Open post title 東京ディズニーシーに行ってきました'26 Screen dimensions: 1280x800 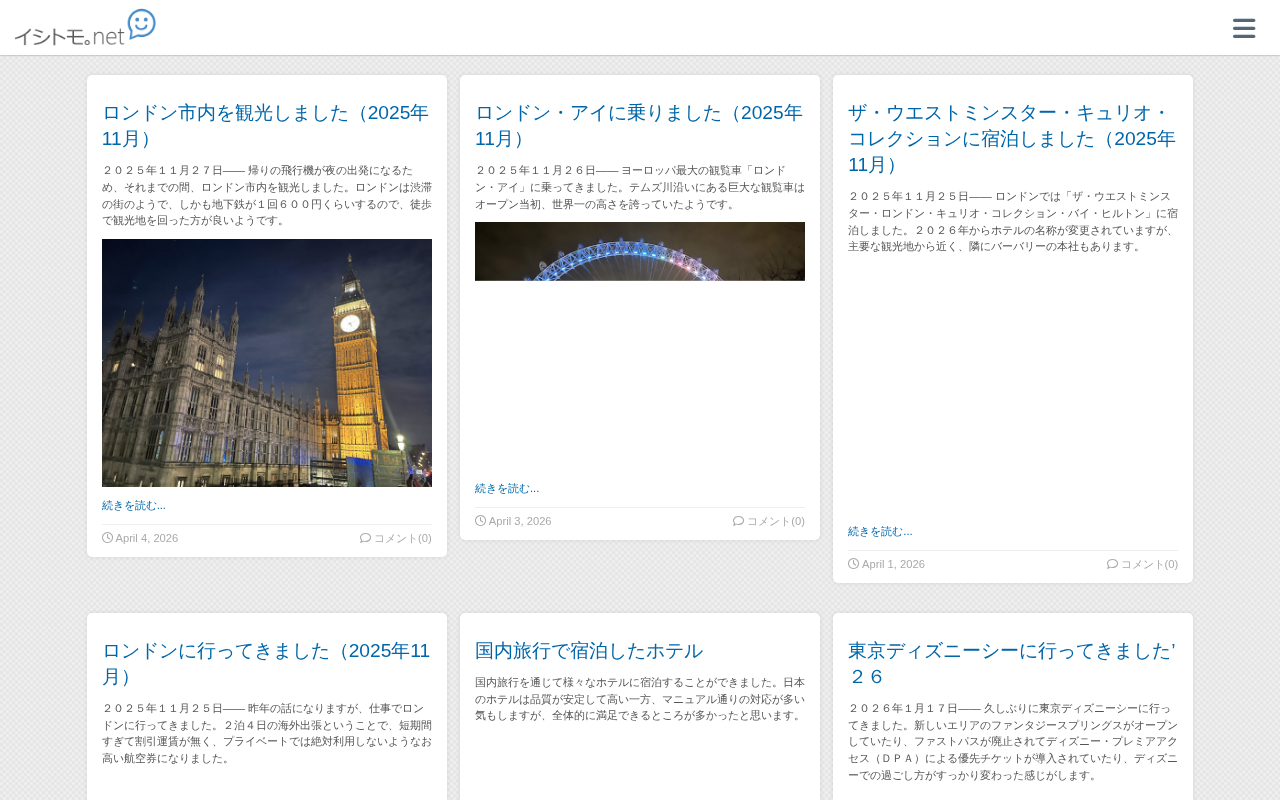click(1012, 663)
